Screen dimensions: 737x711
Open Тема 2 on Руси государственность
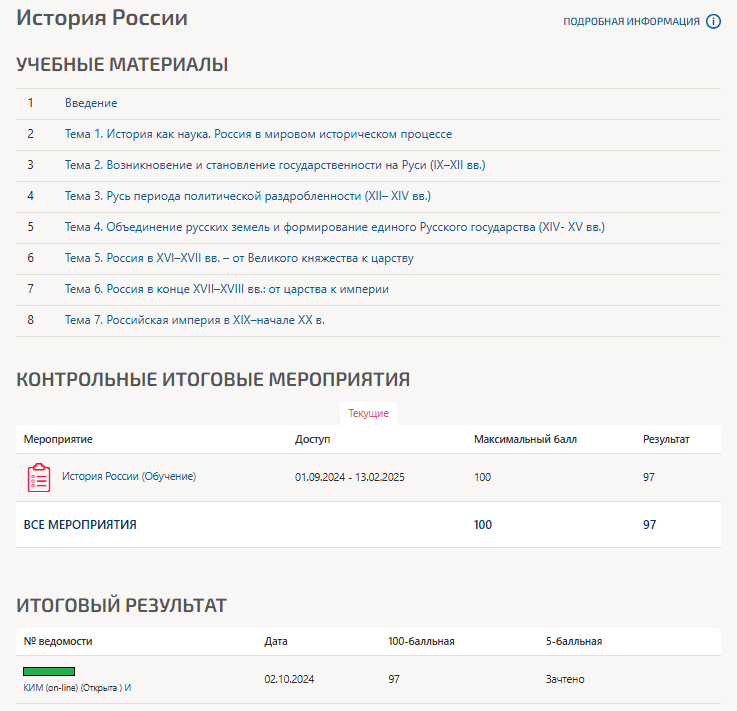275,165
